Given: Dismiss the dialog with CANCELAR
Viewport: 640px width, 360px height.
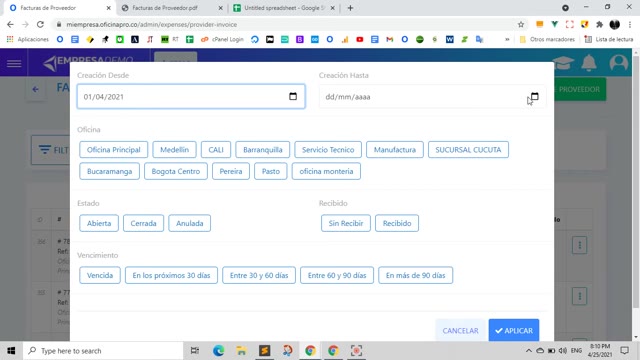Looking at the screenshot, I should pos(460,330).
